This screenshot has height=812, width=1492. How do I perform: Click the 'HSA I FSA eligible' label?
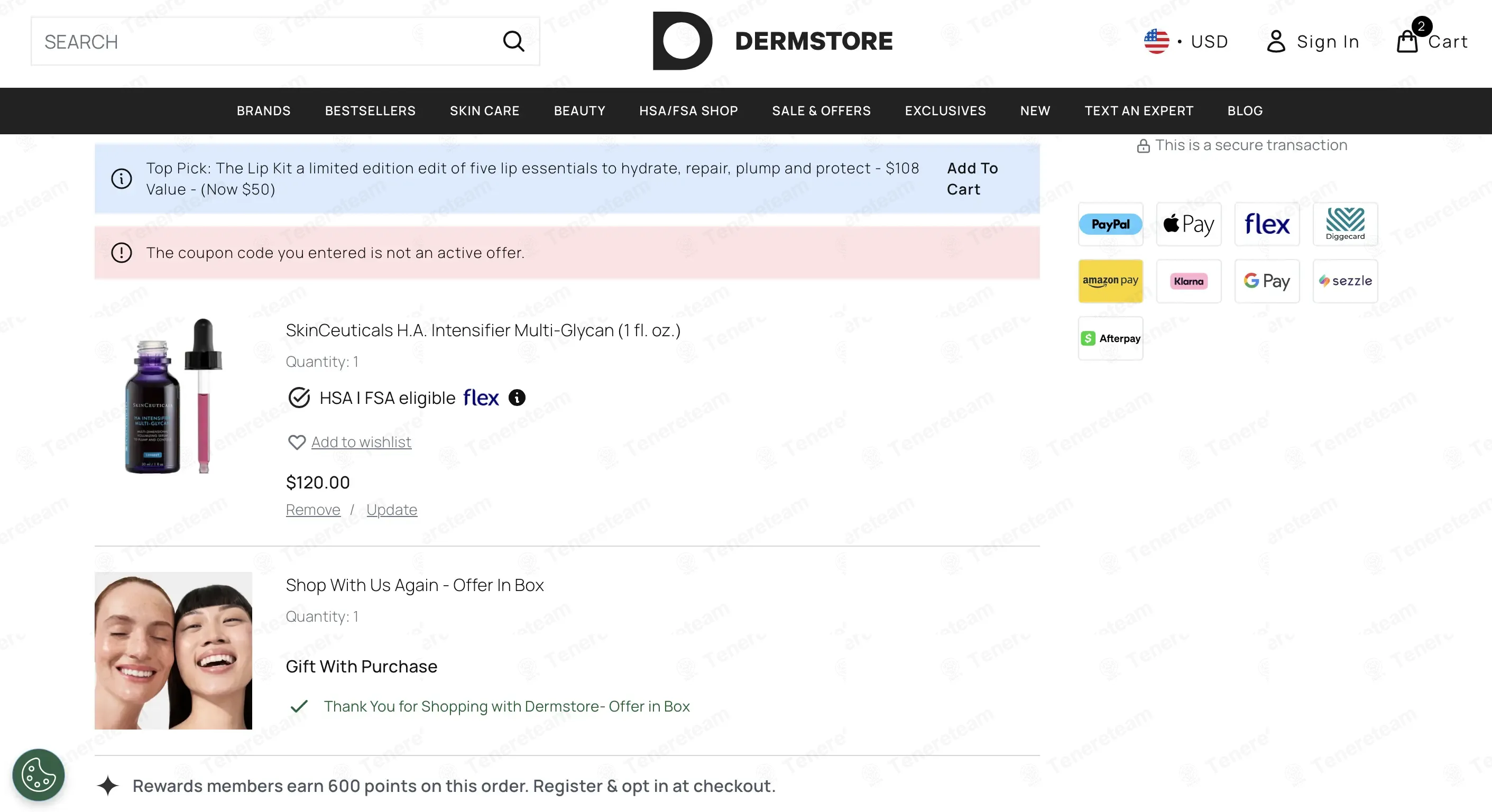tap(388, 398)
